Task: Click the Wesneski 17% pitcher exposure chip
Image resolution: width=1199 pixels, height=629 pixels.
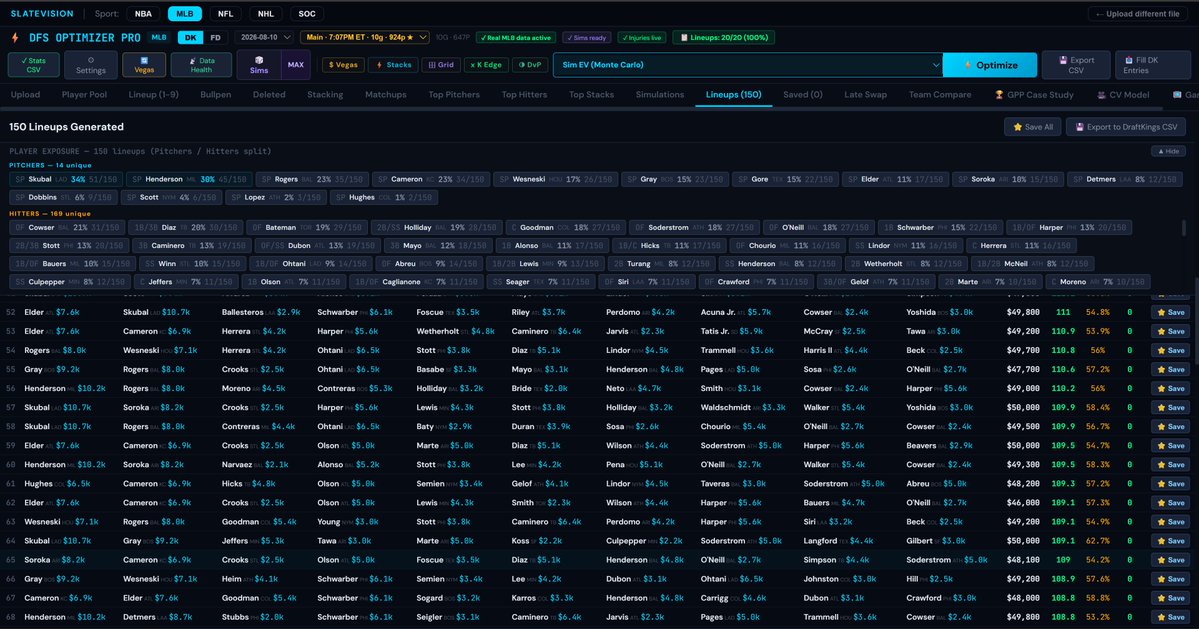Action: pyautogui.click(x=555, y=180)
